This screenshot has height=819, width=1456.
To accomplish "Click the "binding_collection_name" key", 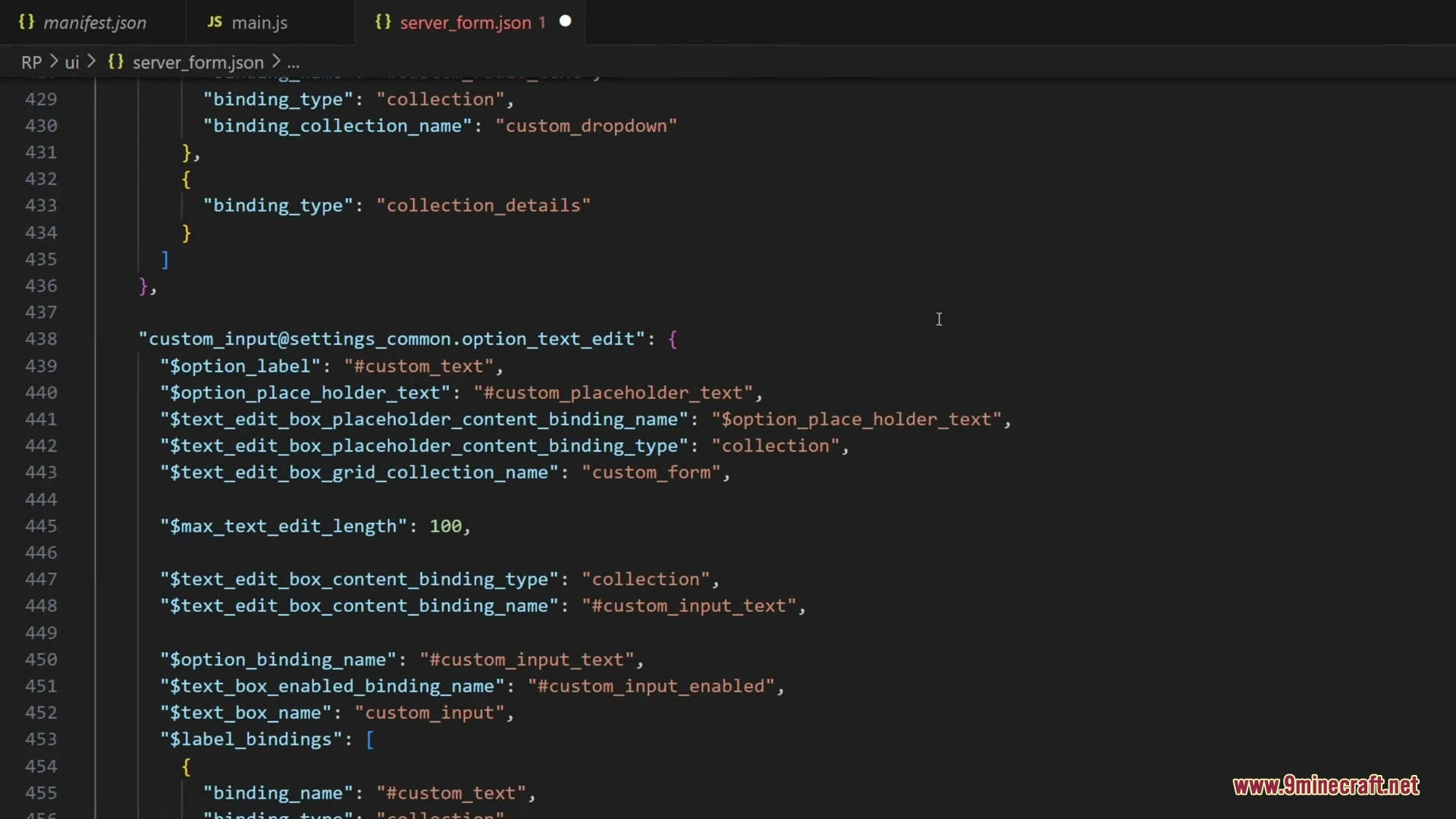I will click(338, 126).
